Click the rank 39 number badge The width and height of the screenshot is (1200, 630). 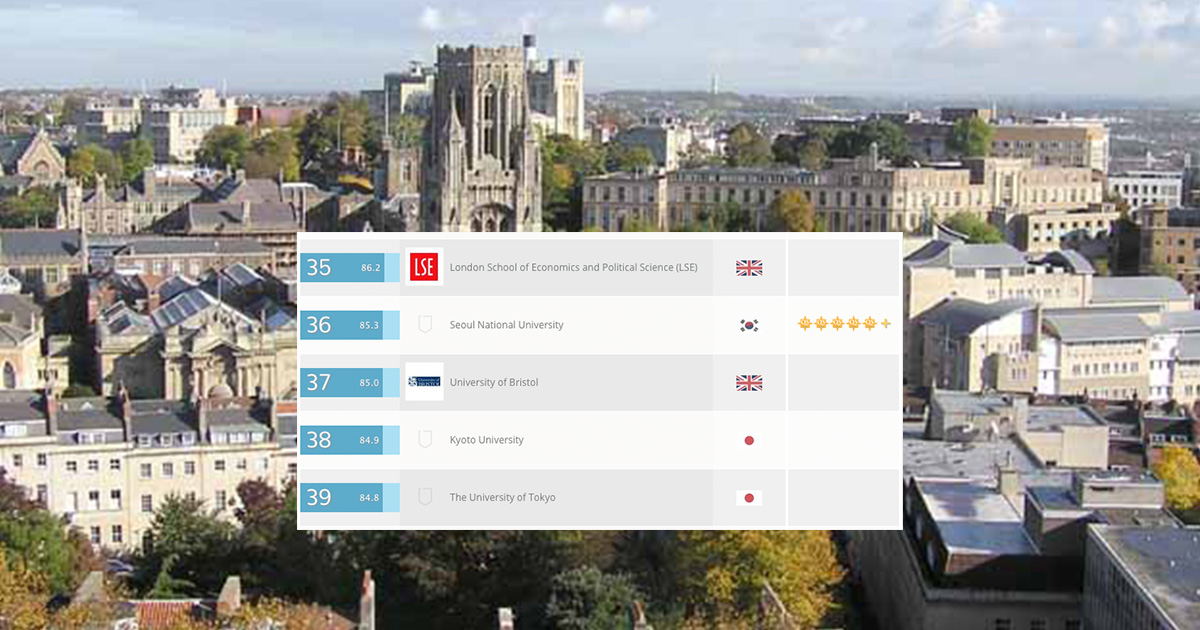pos(319,497)
